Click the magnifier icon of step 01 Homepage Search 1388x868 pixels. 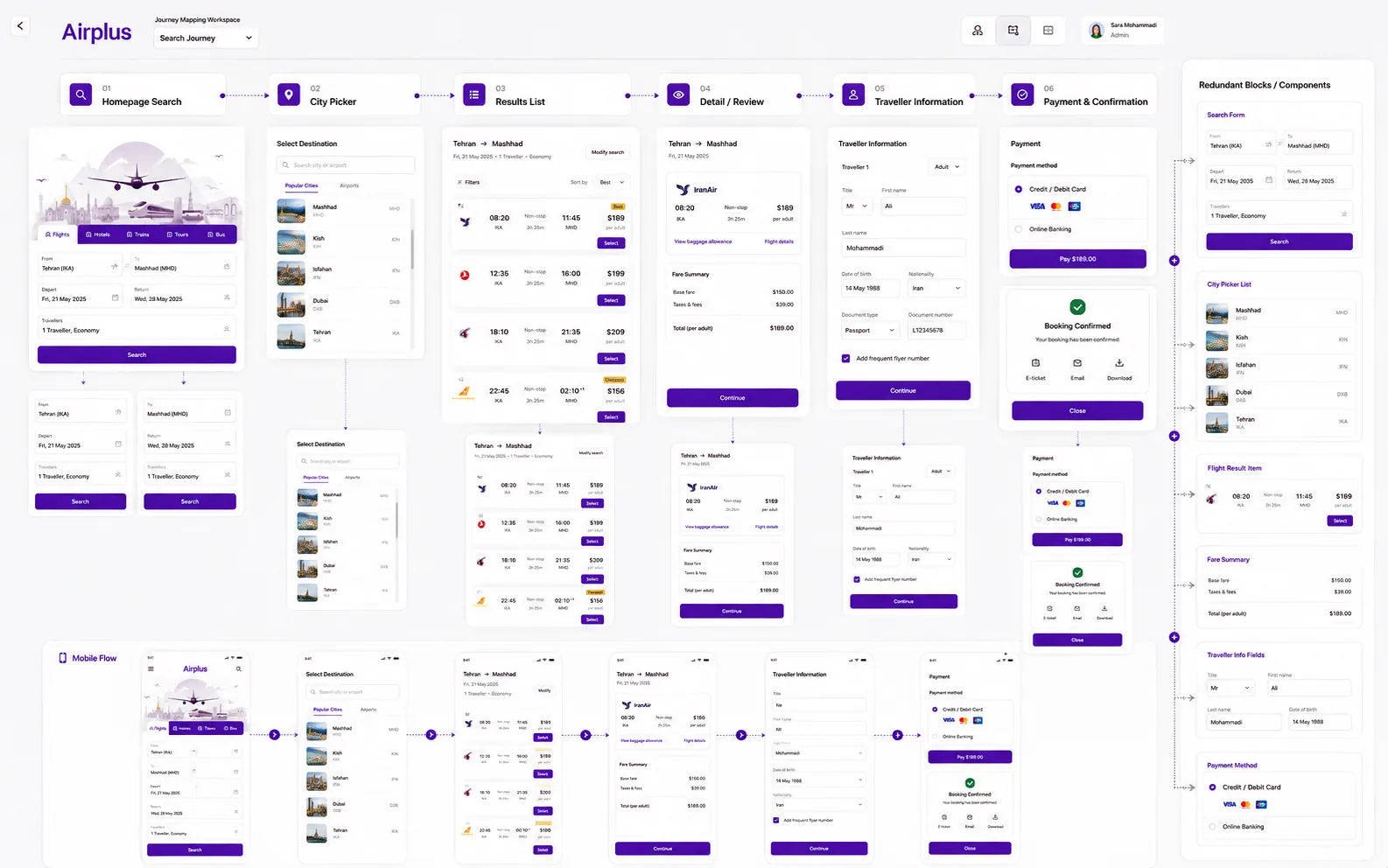(x=81, y=94)
